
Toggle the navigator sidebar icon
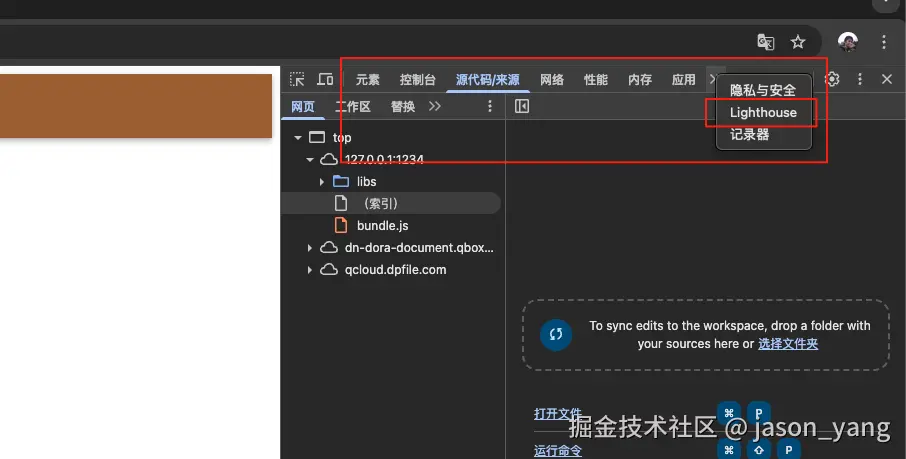[x=522, y=106]
